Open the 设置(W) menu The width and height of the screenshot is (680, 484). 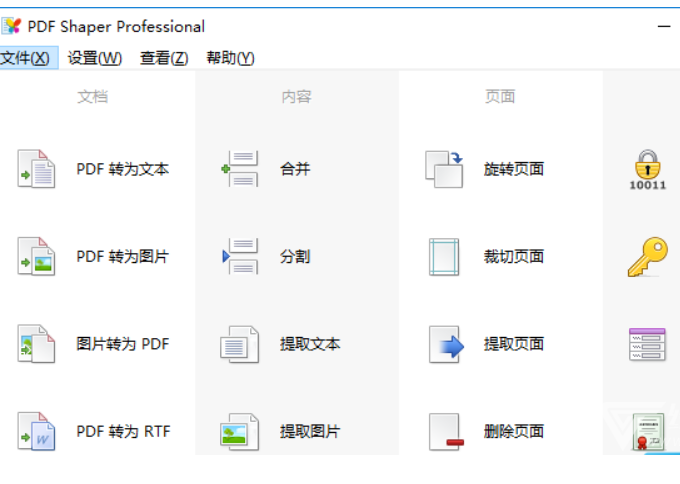(x=95, y=58)
